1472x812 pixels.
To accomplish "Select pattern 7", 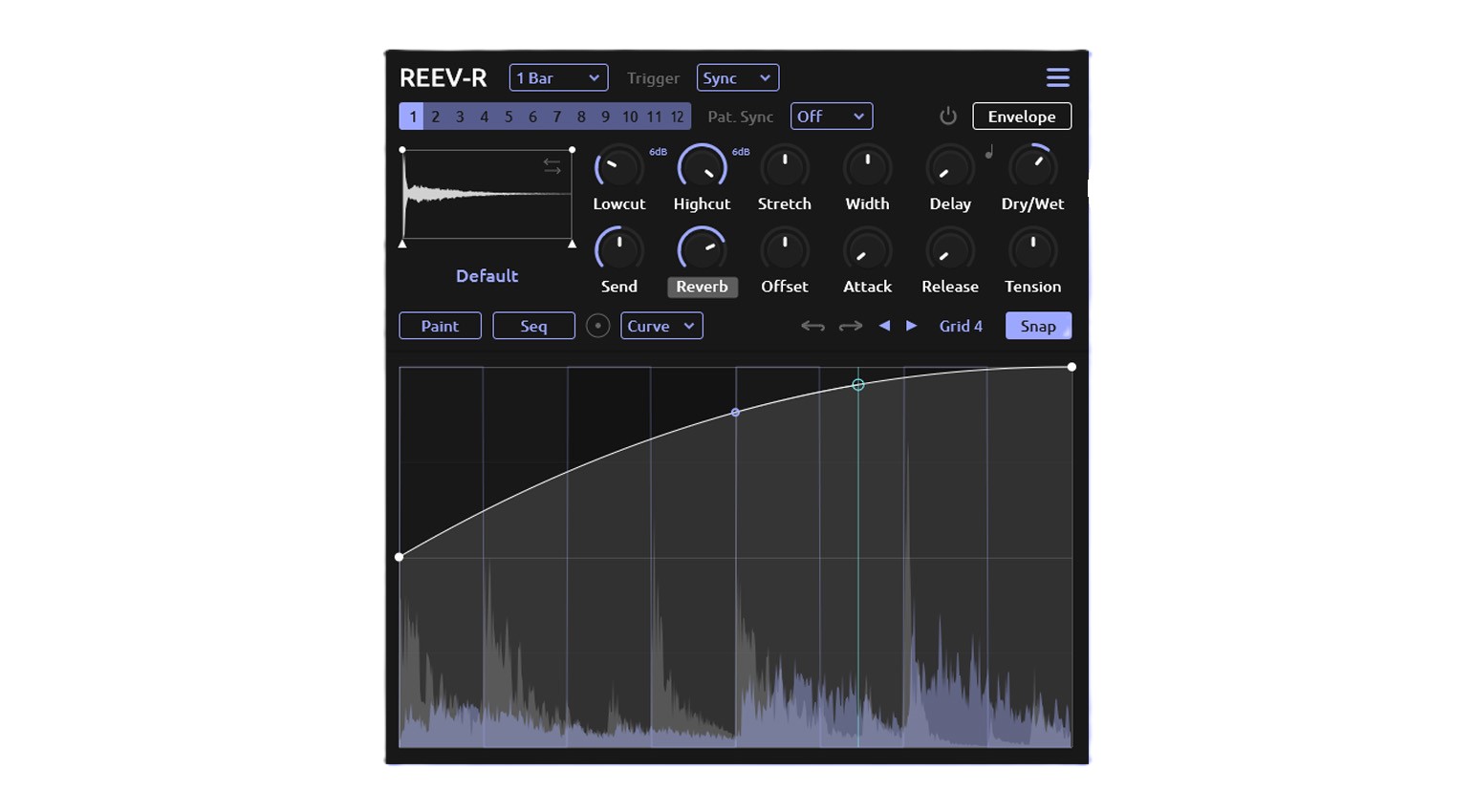I will pos(557,117).
